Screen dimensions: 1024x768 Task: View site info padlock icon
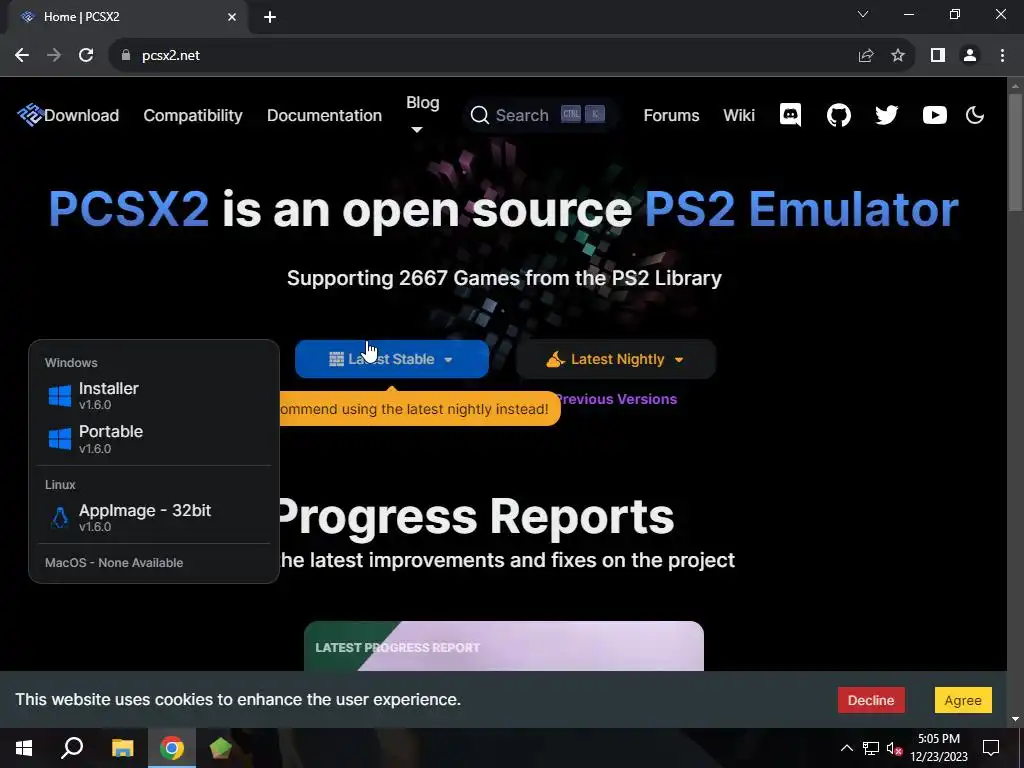click(126, 55)
